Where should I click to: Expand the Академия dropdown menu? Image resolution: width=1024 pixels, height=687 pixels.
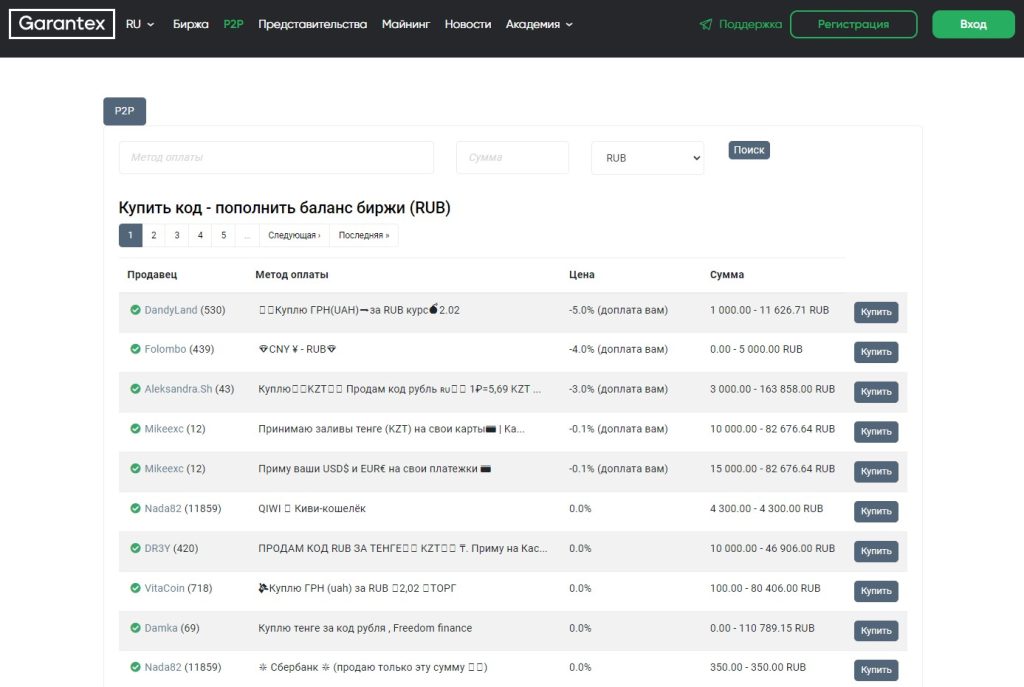539,24
